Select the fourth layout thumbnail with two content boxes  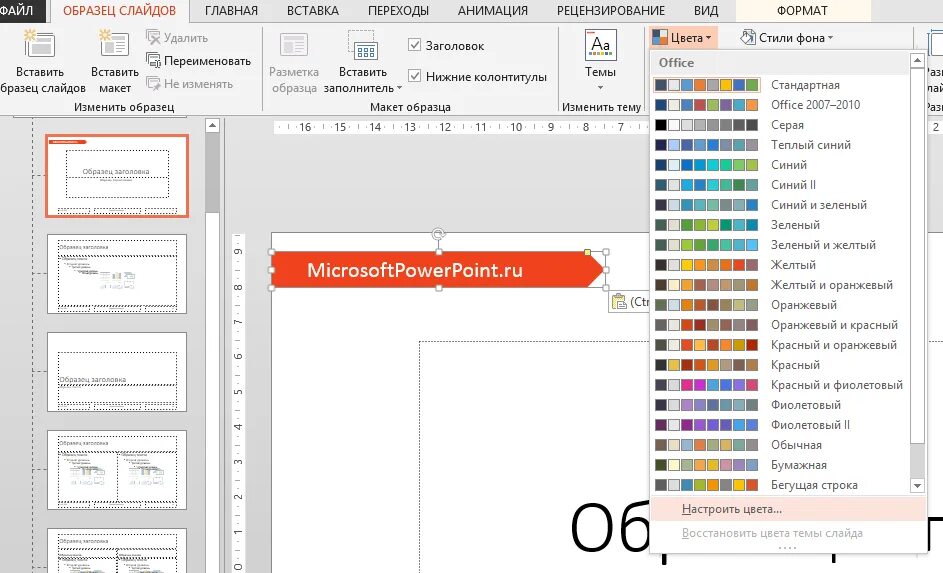coord(117,470)
